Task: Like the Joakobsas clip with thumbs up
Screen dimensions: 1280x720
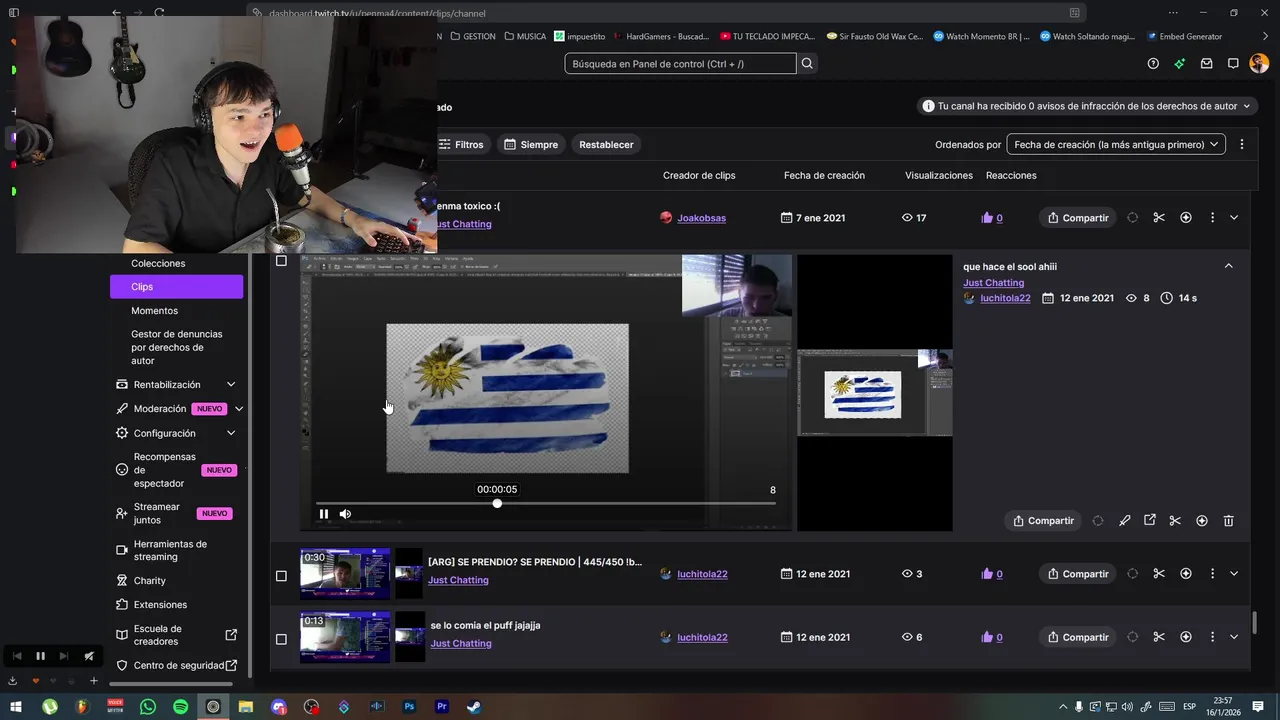Action: 987,218
